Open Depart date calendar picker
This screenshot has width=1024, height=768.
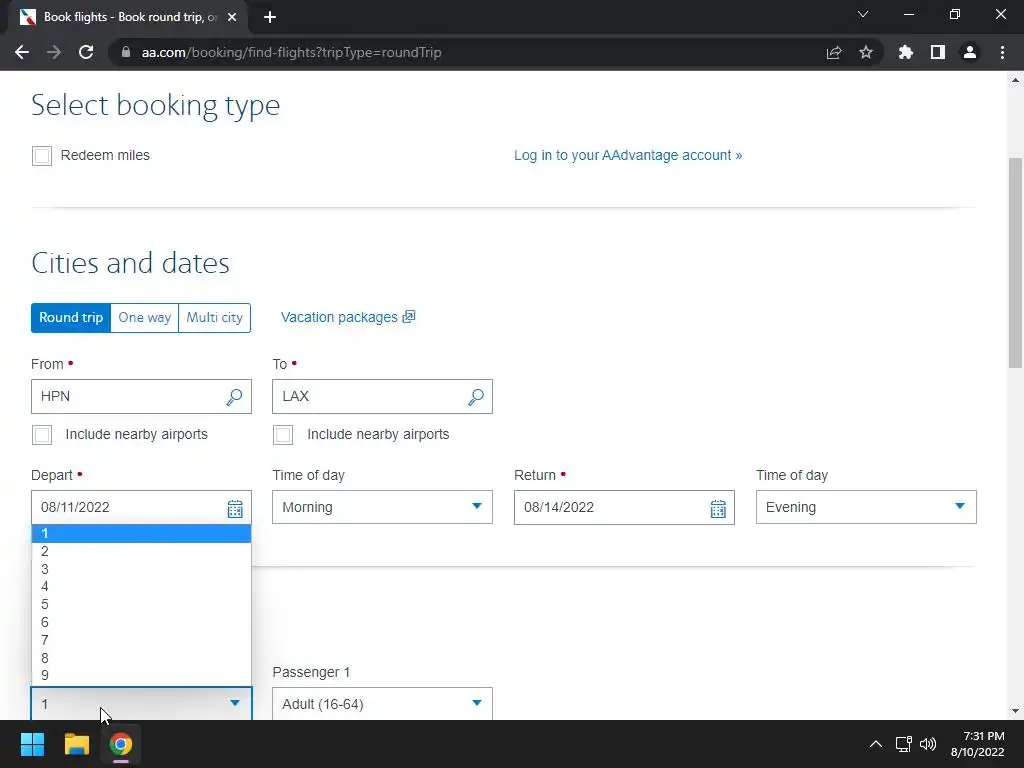pos(235,508)
